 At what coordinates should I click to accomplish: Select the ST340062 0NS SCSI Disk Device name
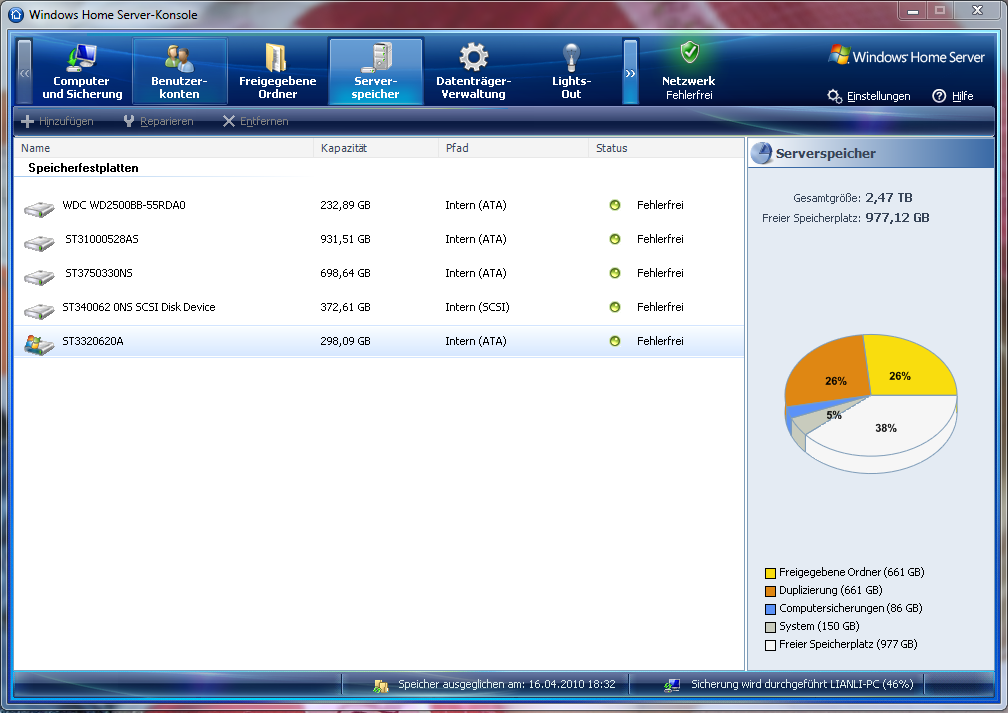click(138, 307)
